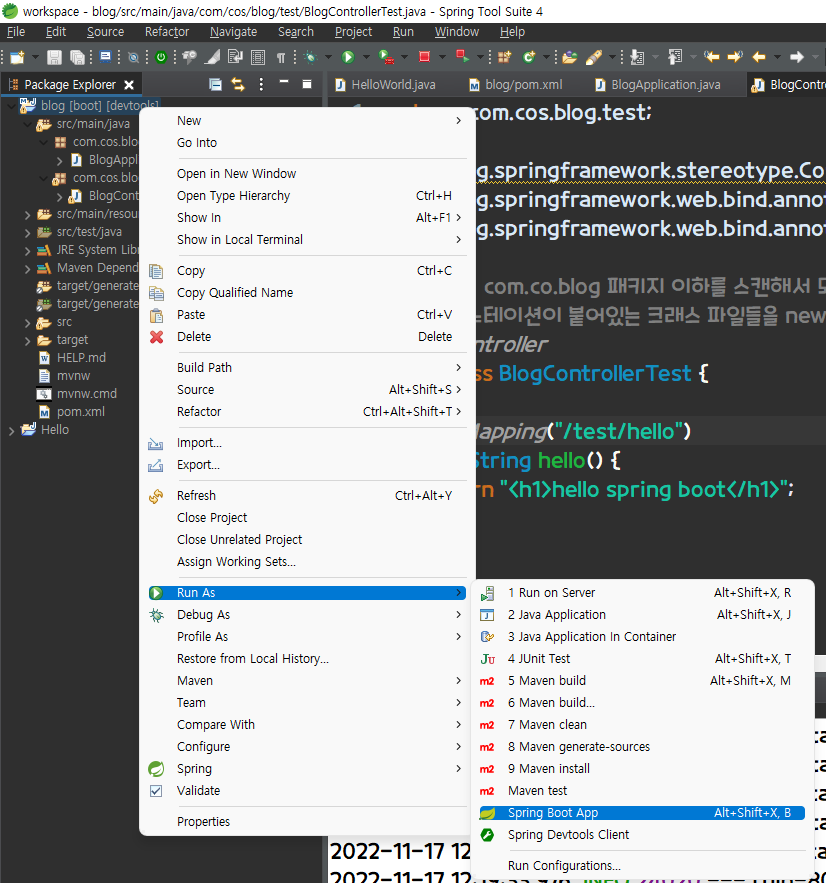Click the Save toolbar icon

(54, 57)
